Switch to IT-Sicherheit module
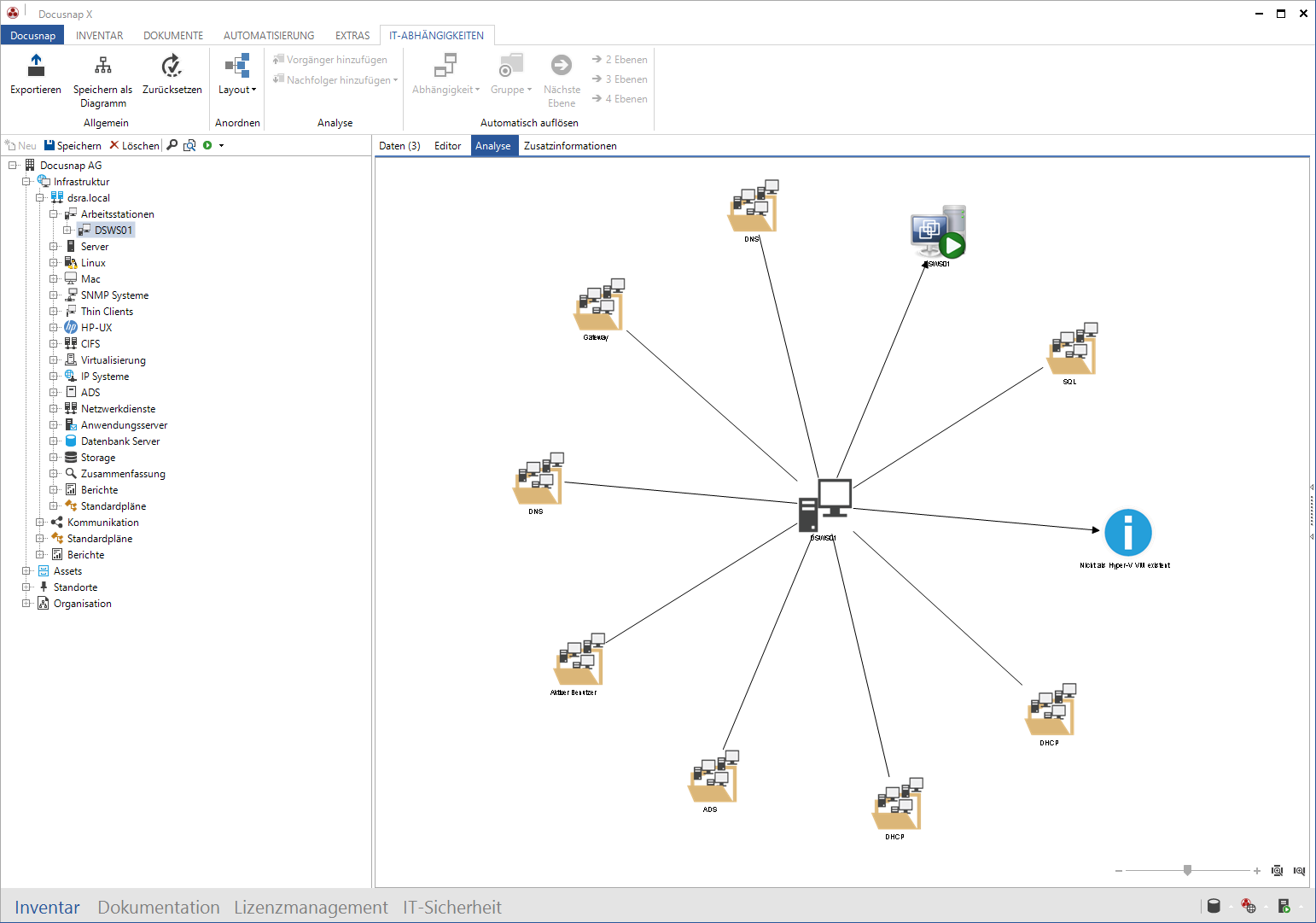Screen dimensions: 1316x923 coord(452,908)
